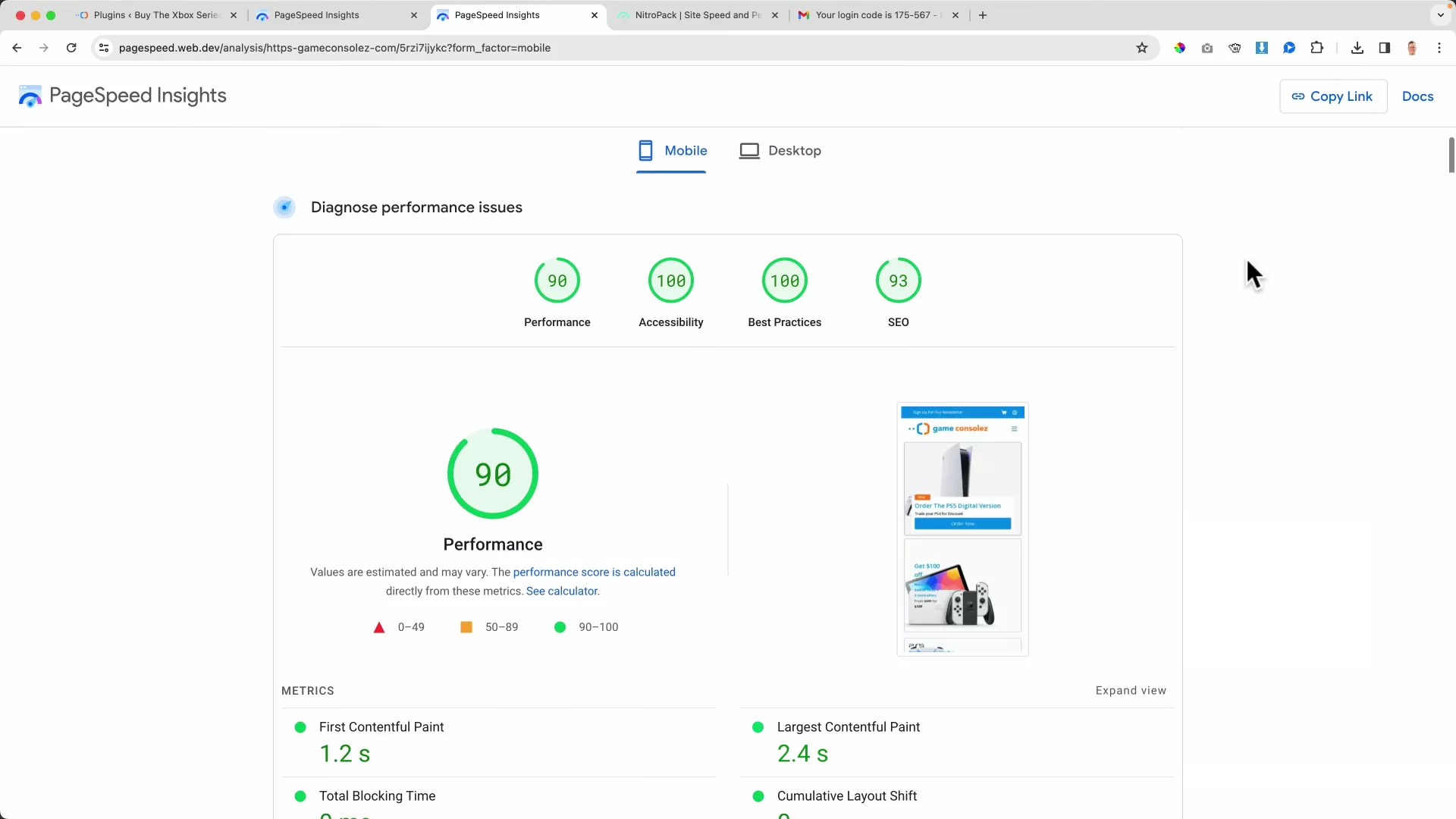Open the See calculator link
Screen dimensions: 1456x819
(x=561, y=591)
